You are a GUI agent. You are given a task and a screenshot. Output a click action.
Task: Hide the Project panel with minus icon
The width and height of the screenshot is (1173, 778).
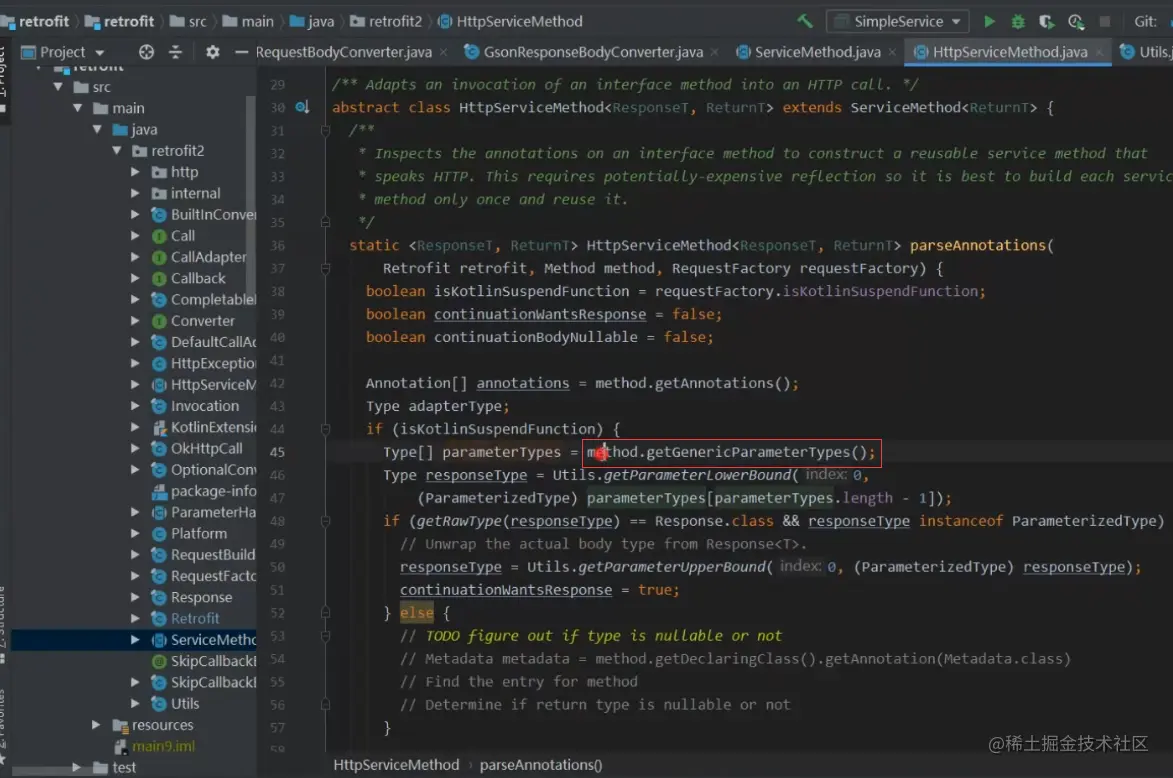click(x=241, y=52)
